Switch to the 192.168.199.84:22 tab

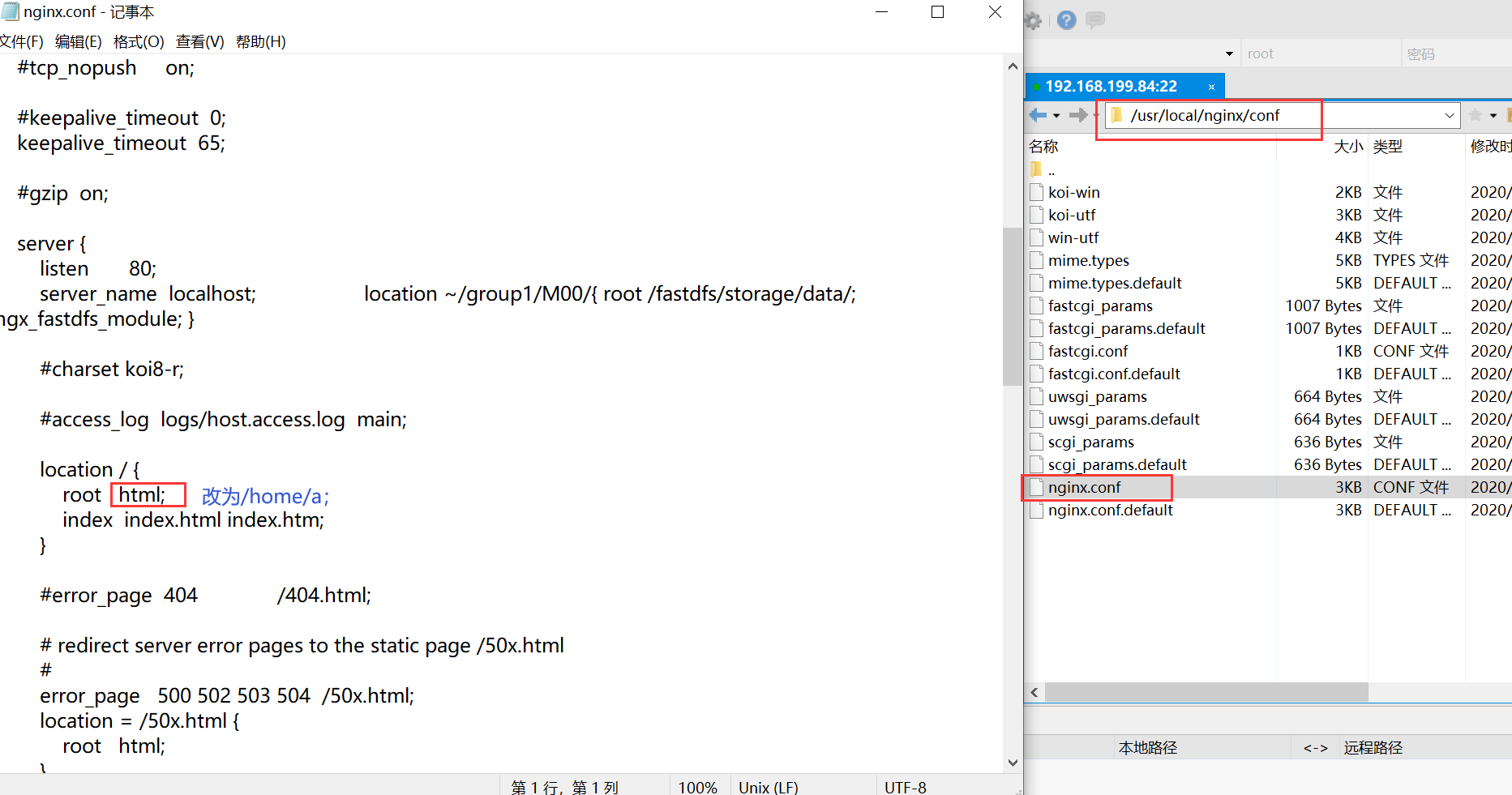click(x=1124, y=86)
